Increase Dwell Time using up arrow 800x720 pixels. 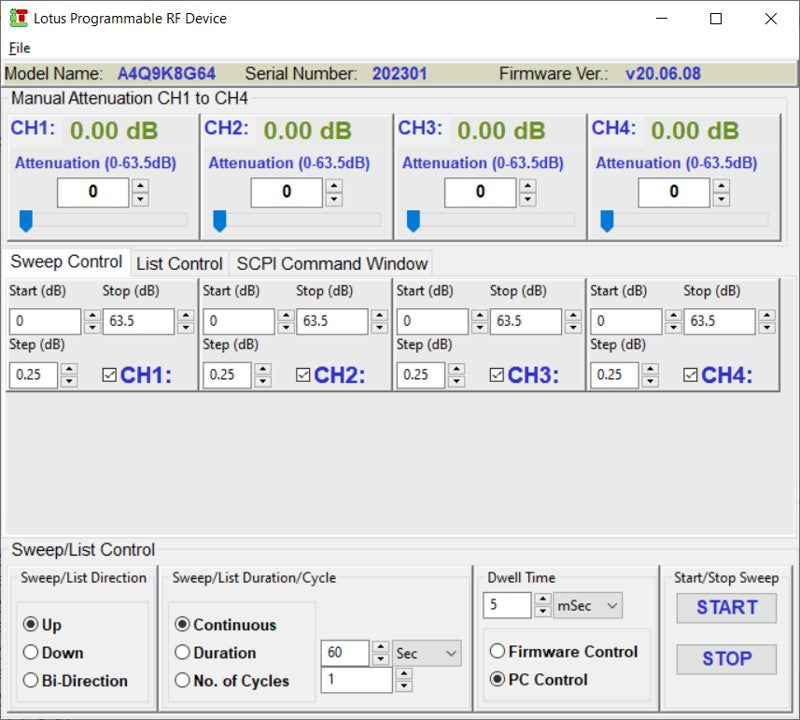click(x=542, y=599)
